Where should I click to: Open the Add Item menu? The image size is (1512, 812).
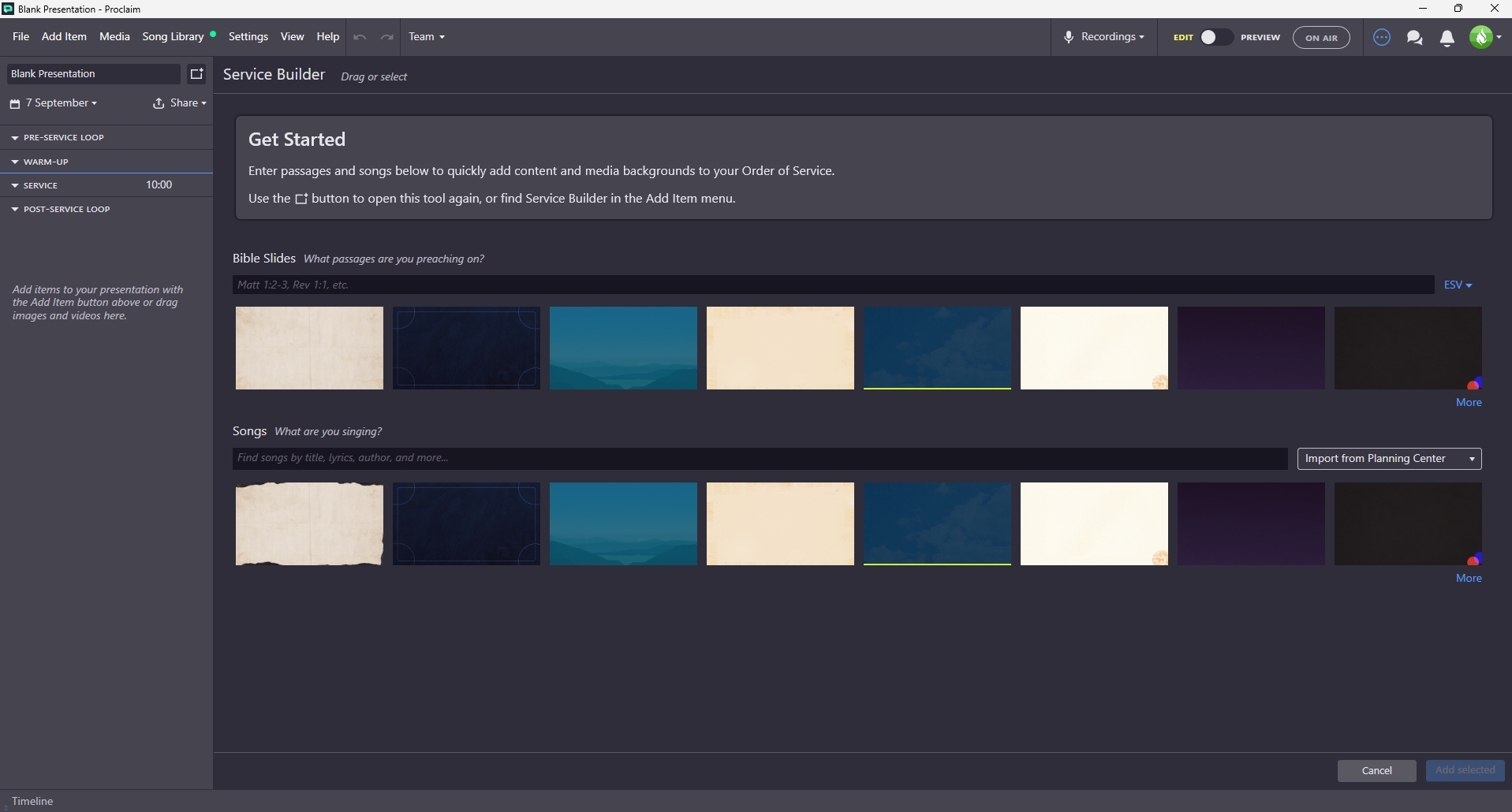click(x=64, y=36)
